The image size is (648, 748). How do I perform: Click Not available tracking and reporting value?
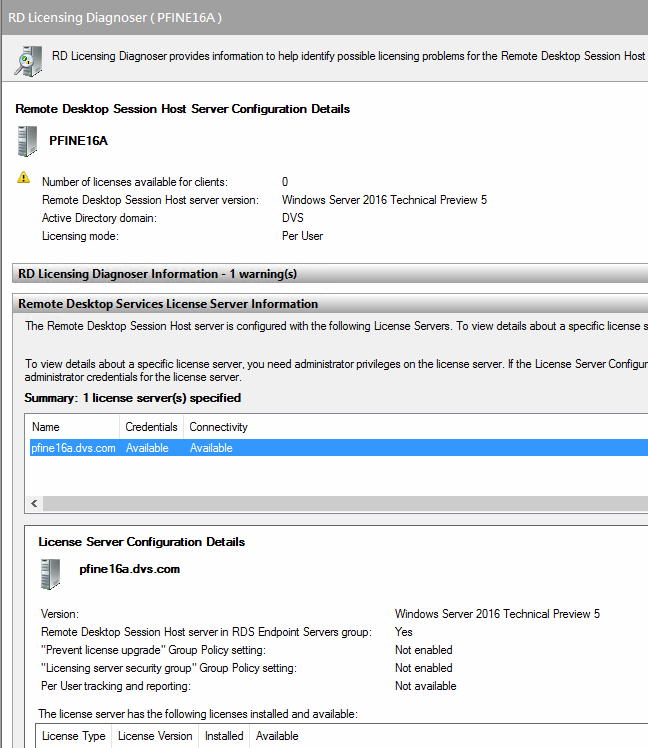click(425, 686)
